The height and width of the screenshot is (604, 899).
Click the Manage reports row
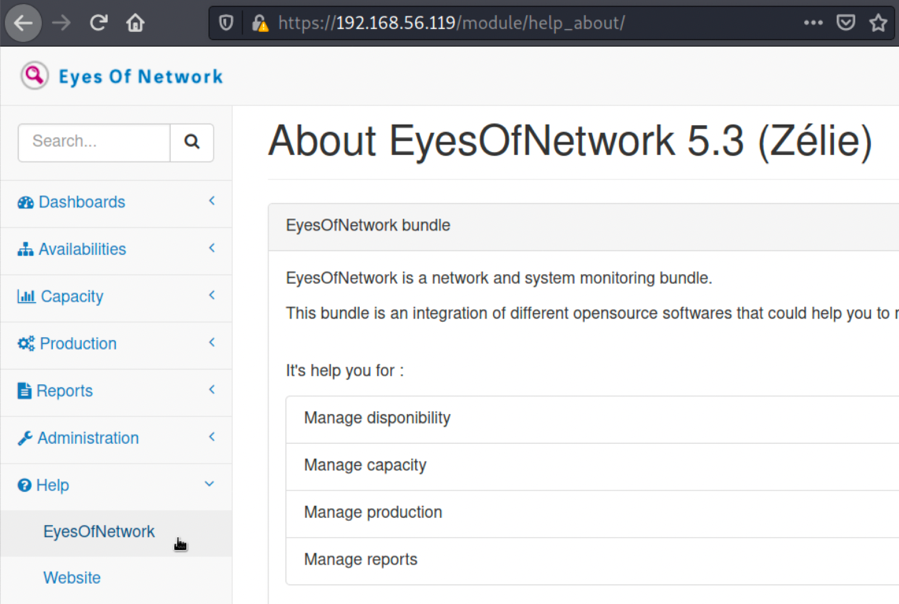click(592, 560)
